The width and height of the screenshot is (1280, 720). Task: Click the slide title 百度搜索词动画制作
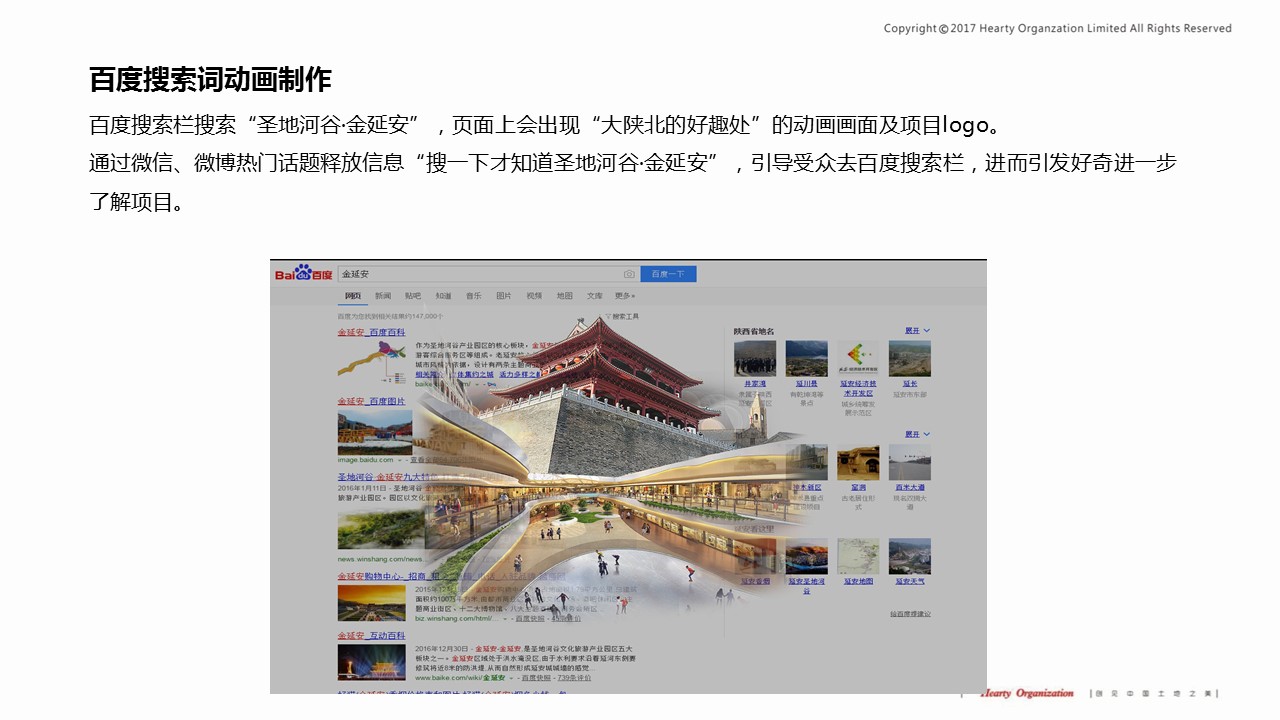tap(210, 79)
